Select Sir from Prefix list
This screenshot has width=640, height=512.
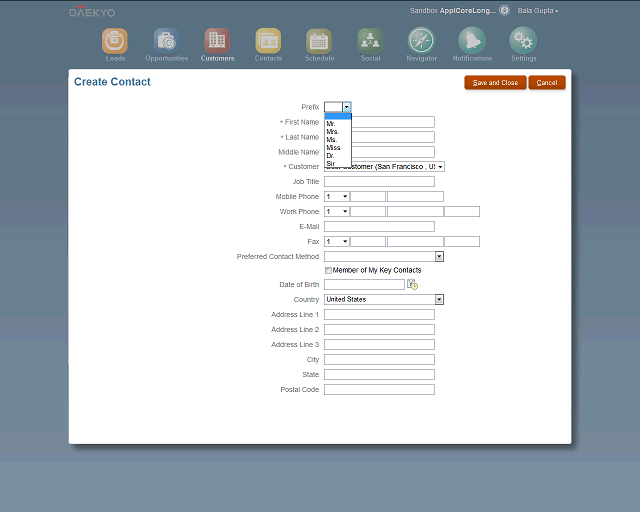point(338,163)
